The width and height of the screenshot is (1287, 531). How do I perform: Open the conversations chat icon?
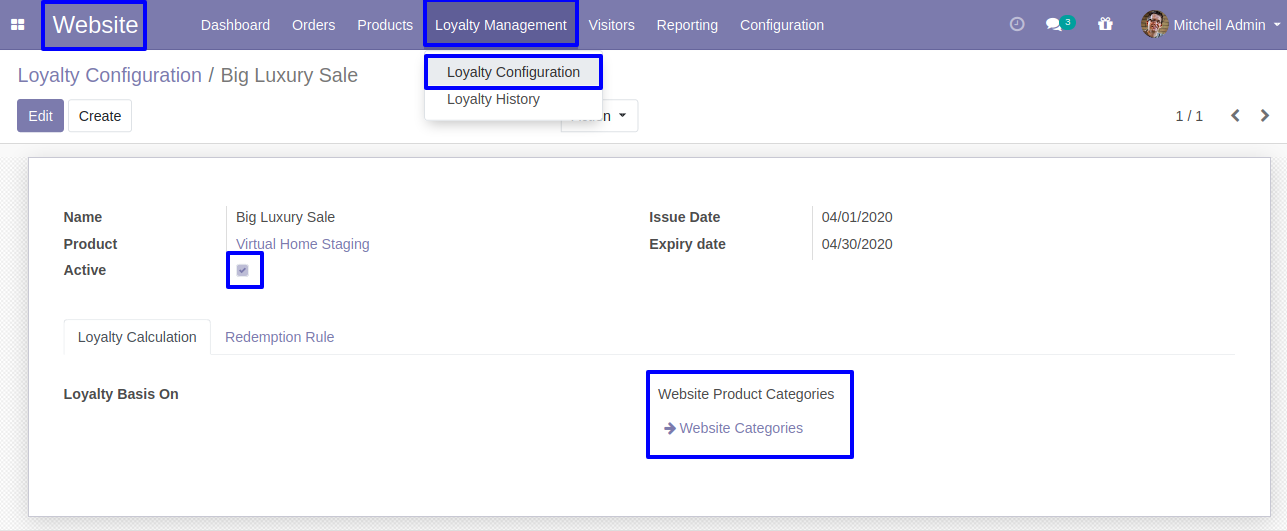click(1053, 25)
